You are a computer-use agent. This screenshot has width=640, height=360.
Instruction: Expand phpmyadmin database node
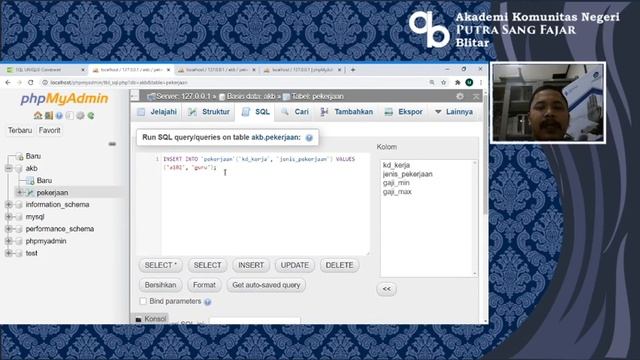(9, 241)
